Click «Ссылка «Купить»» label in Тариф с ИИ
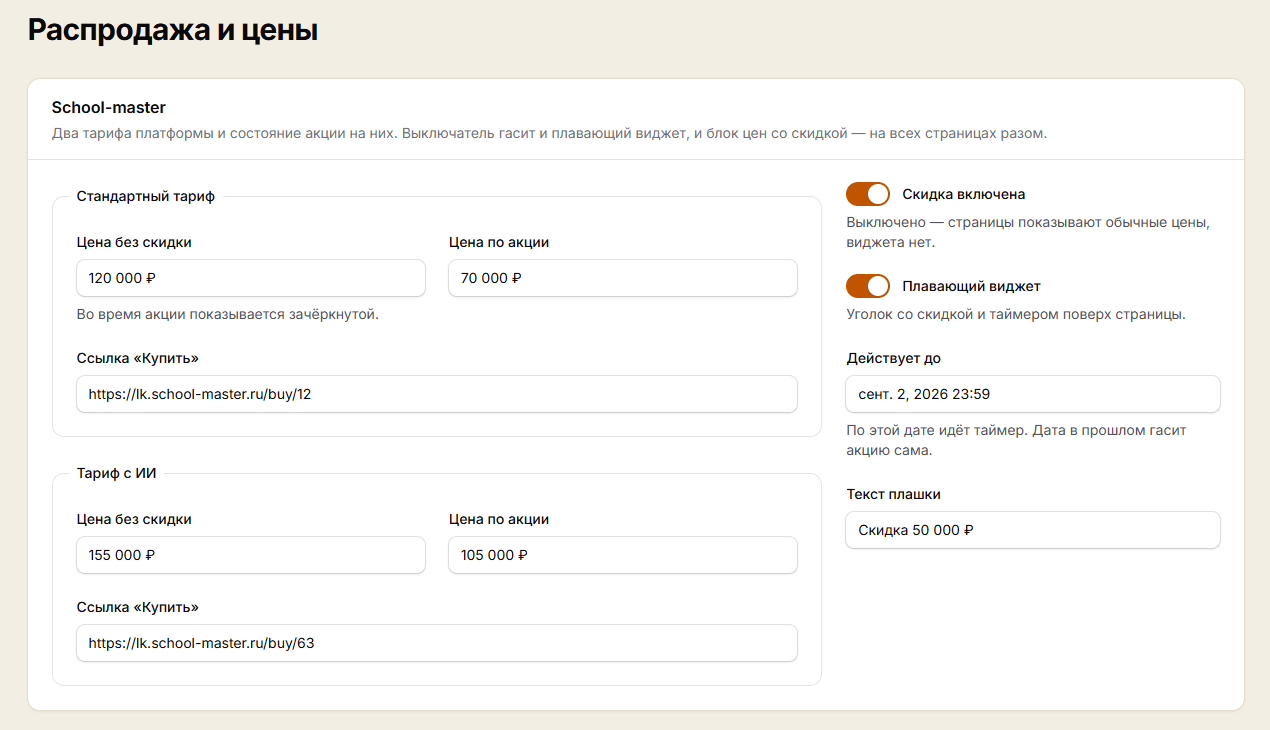The width and height of the screenshot is (1270, 730). 138,607
